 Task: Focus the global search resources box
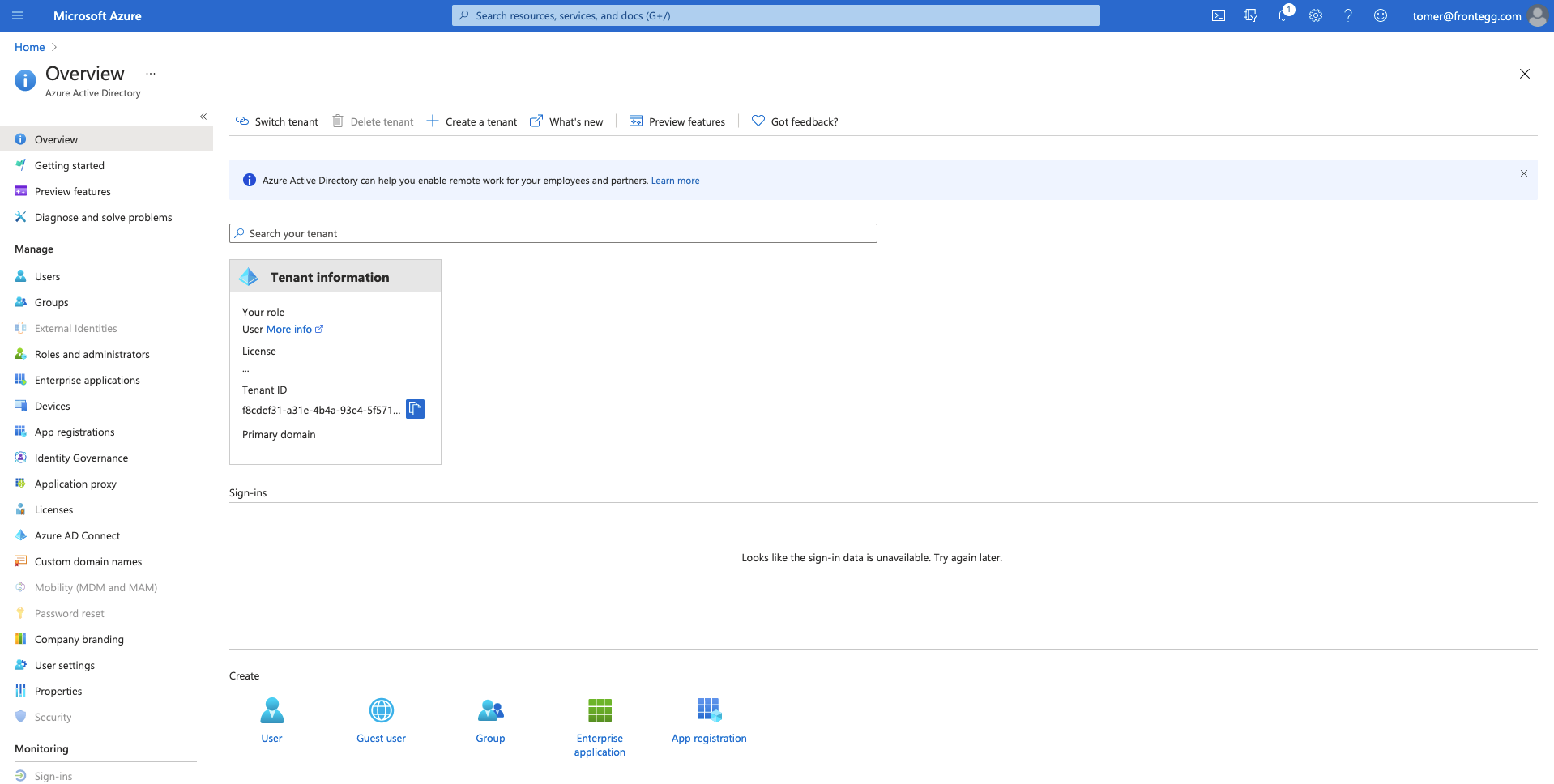775,15
